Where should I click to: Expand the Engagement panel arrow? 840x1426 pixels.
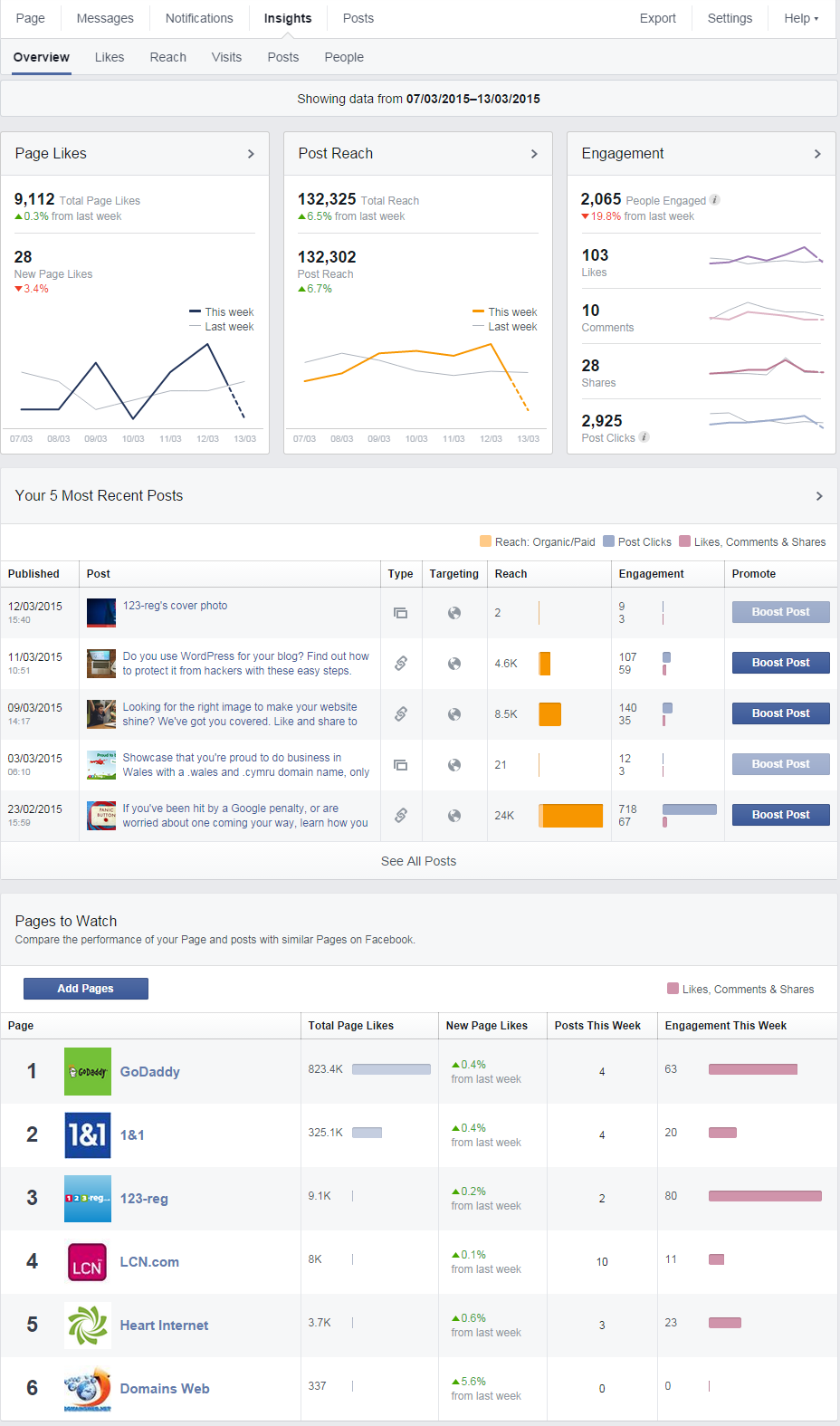tap(817, 154)
